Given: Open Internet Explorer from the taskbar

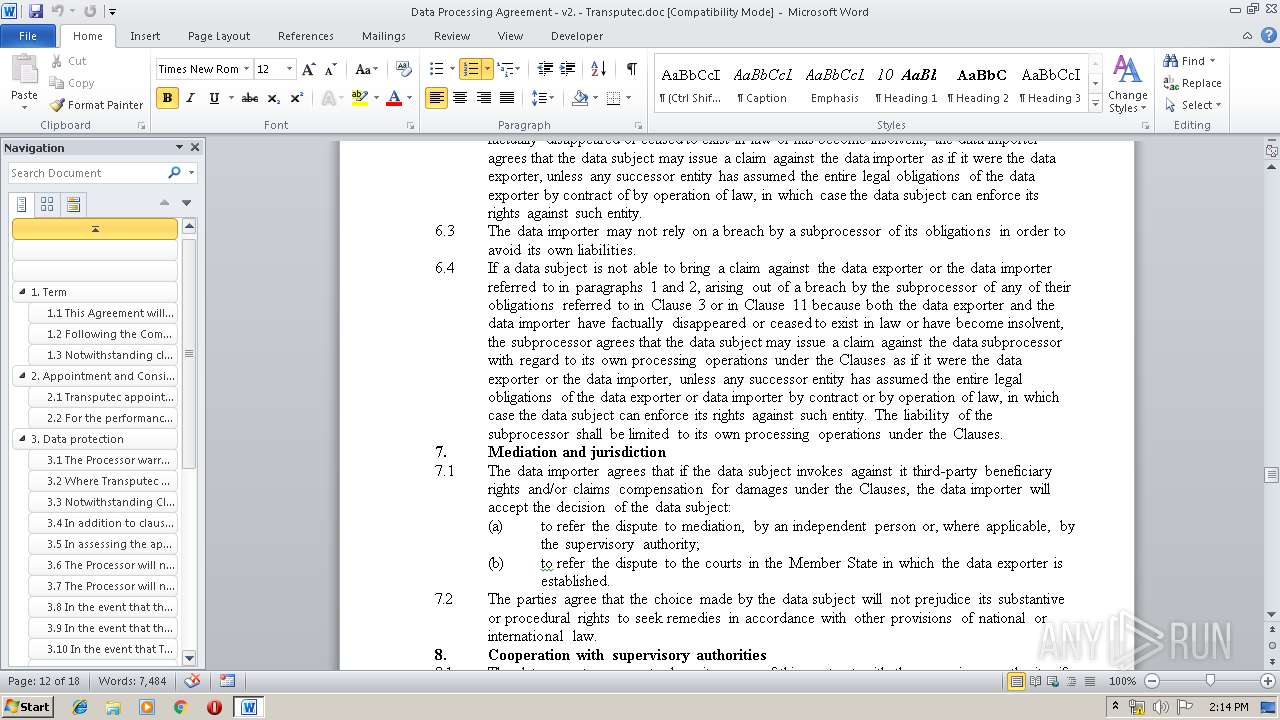Looking at the screenshot, I should [x=80, y=707].
